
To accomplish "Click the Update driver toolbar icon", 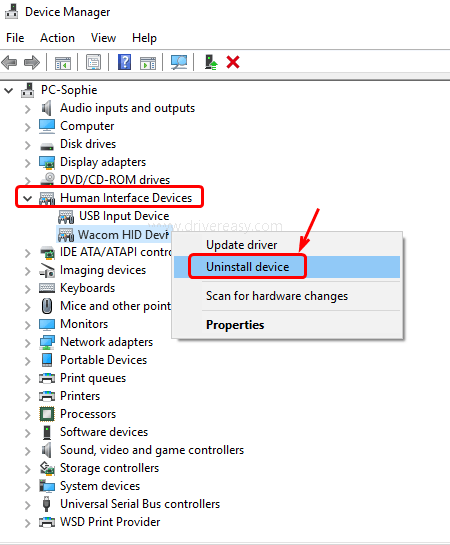I will [211, 62].
